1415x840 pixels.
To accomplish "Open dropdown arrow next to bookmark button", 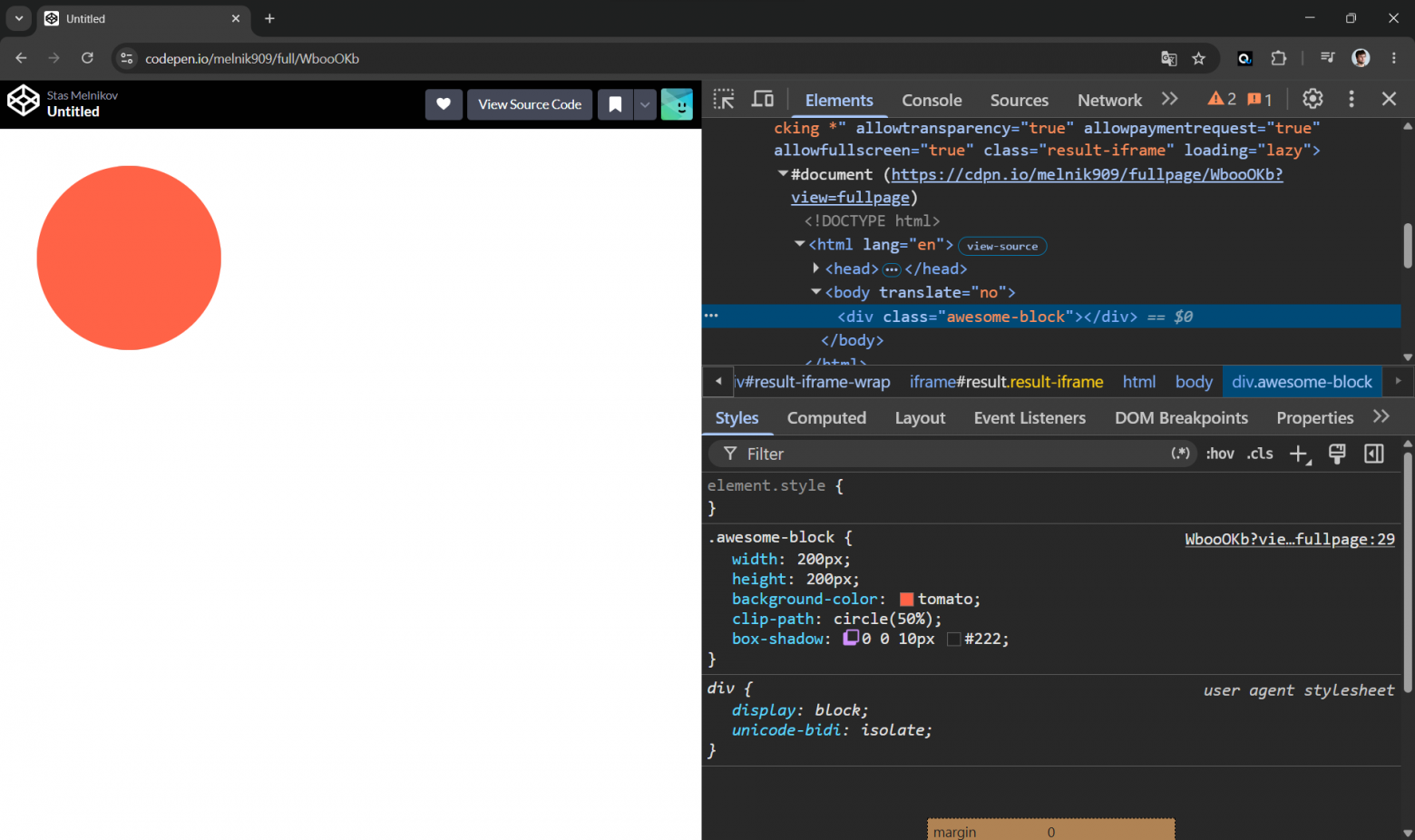I will [645, 104].
